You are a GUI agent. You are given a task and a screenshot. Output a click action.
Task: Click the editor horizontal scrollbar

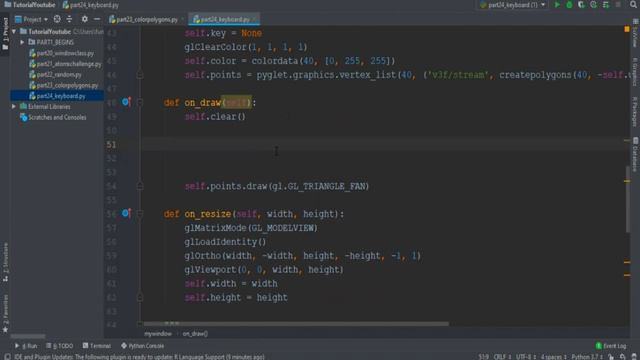296,324
